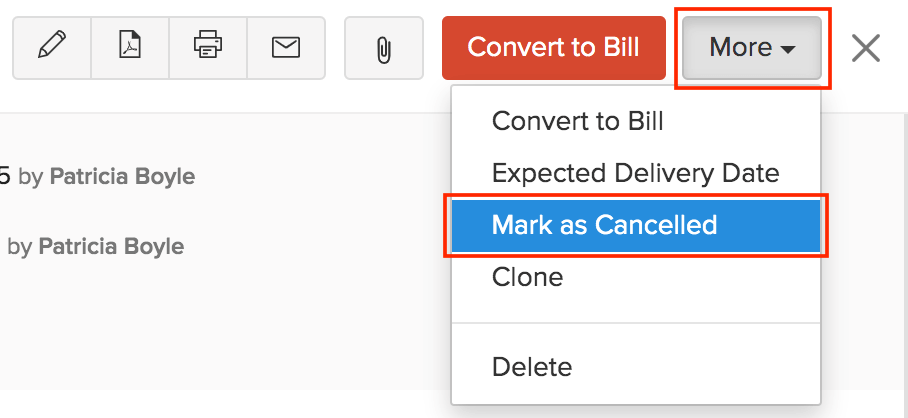The height and width of the screenshot is (418, 908).
Task: Choose Convert to Bill from dropdown menu
Action: tap(577, 122)
